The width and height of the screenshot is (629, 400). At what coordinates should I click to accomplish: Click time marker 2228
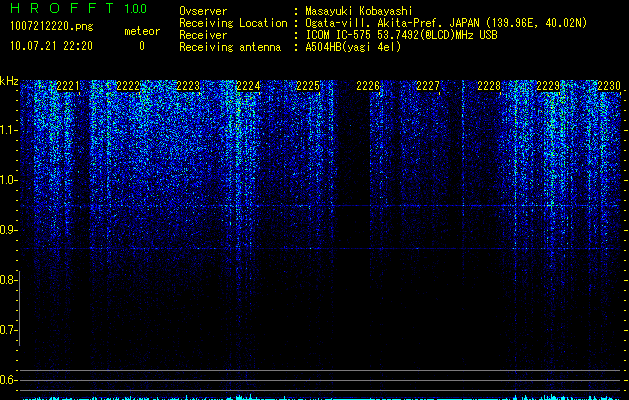[x=489, y=86]
